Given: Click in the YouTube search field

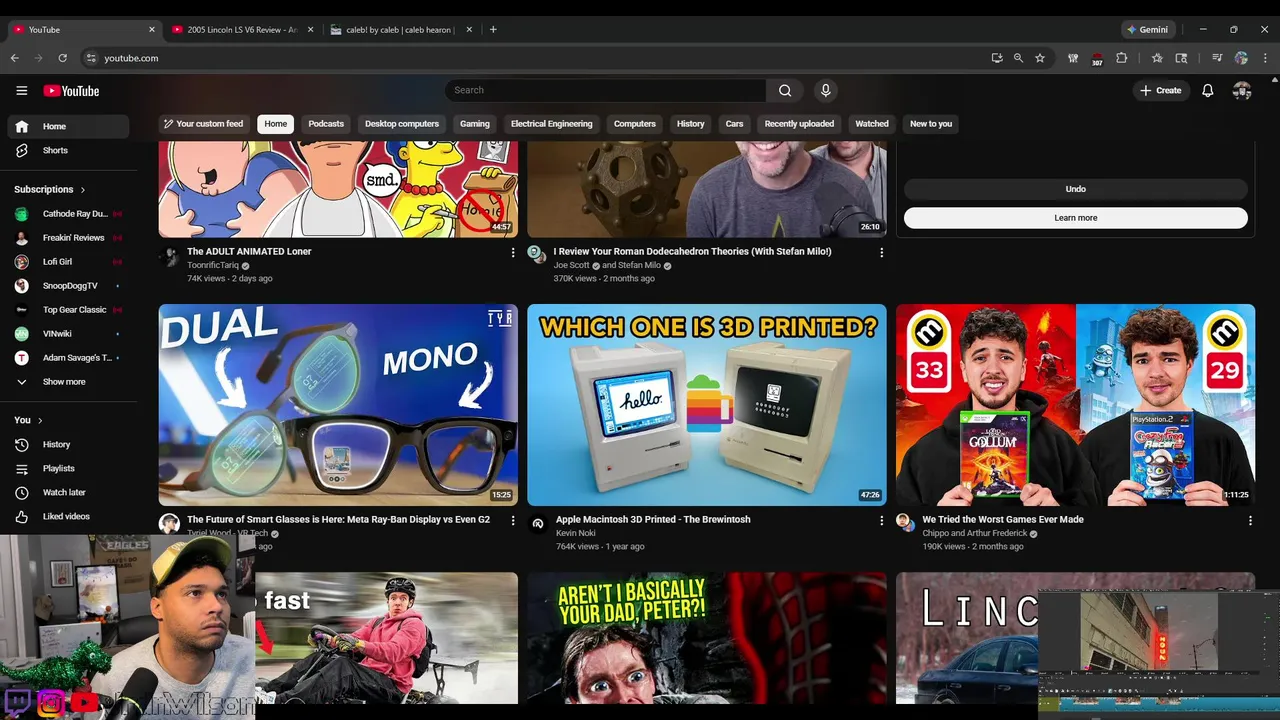Looking at the screenshot, I should pyautogui.click(x=605, y=91).
